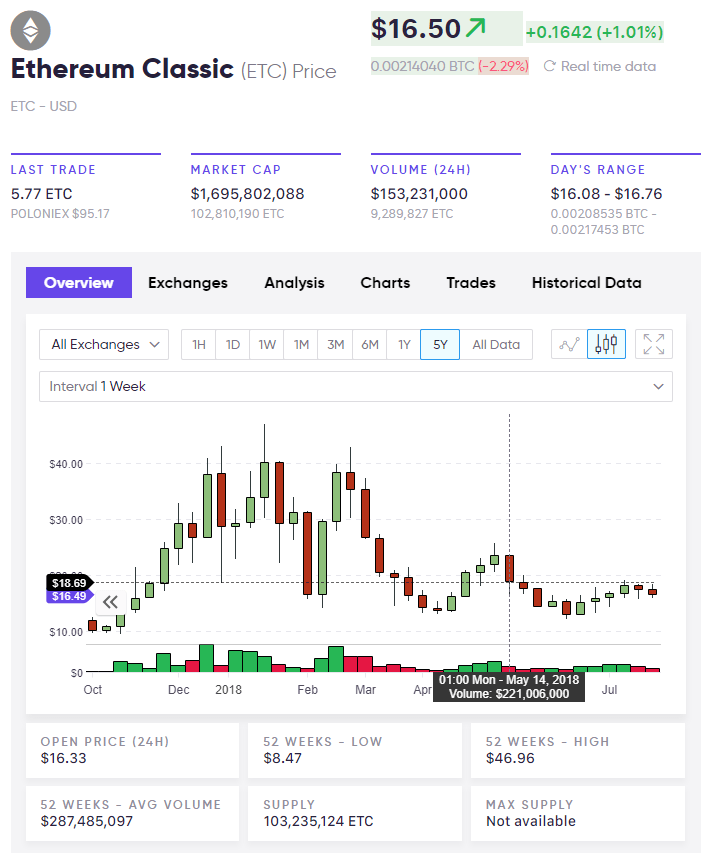Select the 5Y time range
713x853 pixels.
point(440,344)
